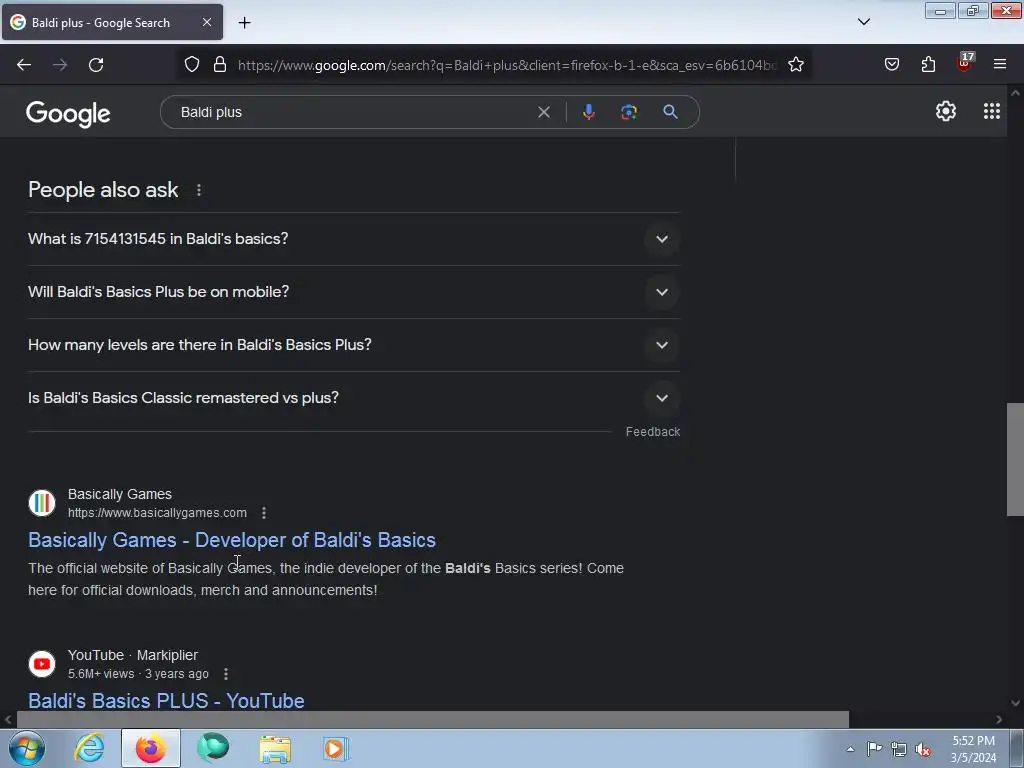Search by image with Google Lens icon
This screenshot has width=1024, height=768.
tap(629, 112)
